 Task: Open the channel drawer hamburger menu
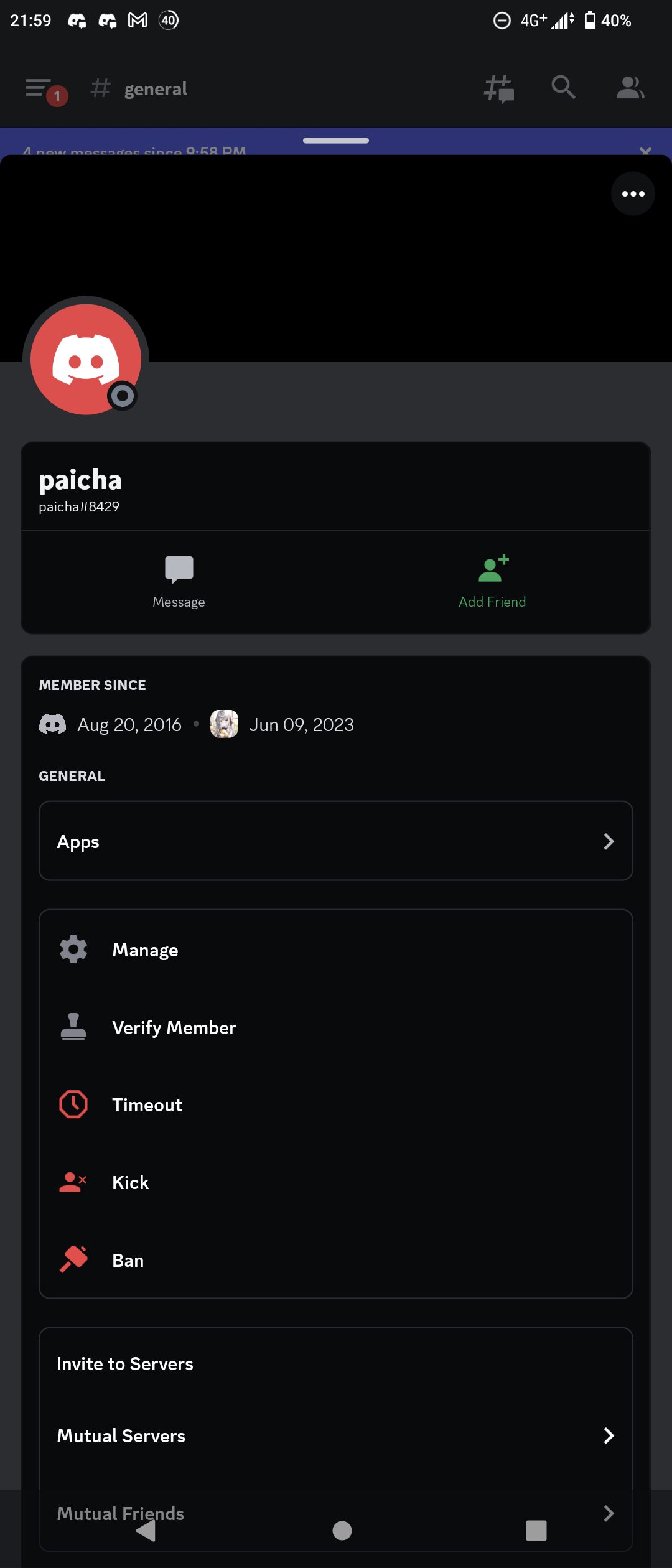pos(39,88)
